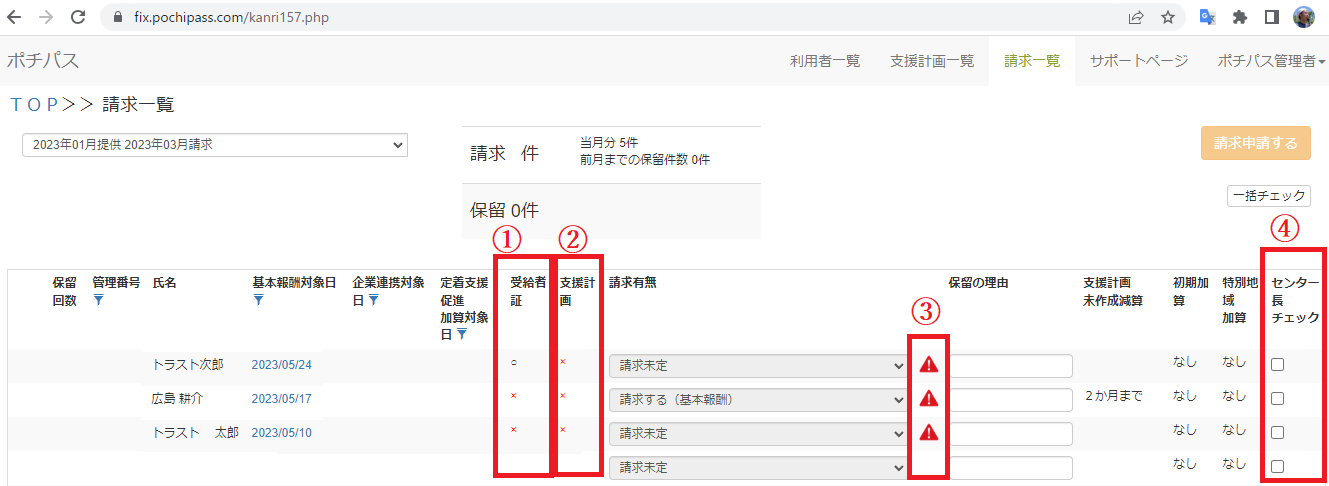Select the name トラスト 太郎
The height and width of the screenshot is (486, 1329).
pyautogui.click(x=195, y=432)
